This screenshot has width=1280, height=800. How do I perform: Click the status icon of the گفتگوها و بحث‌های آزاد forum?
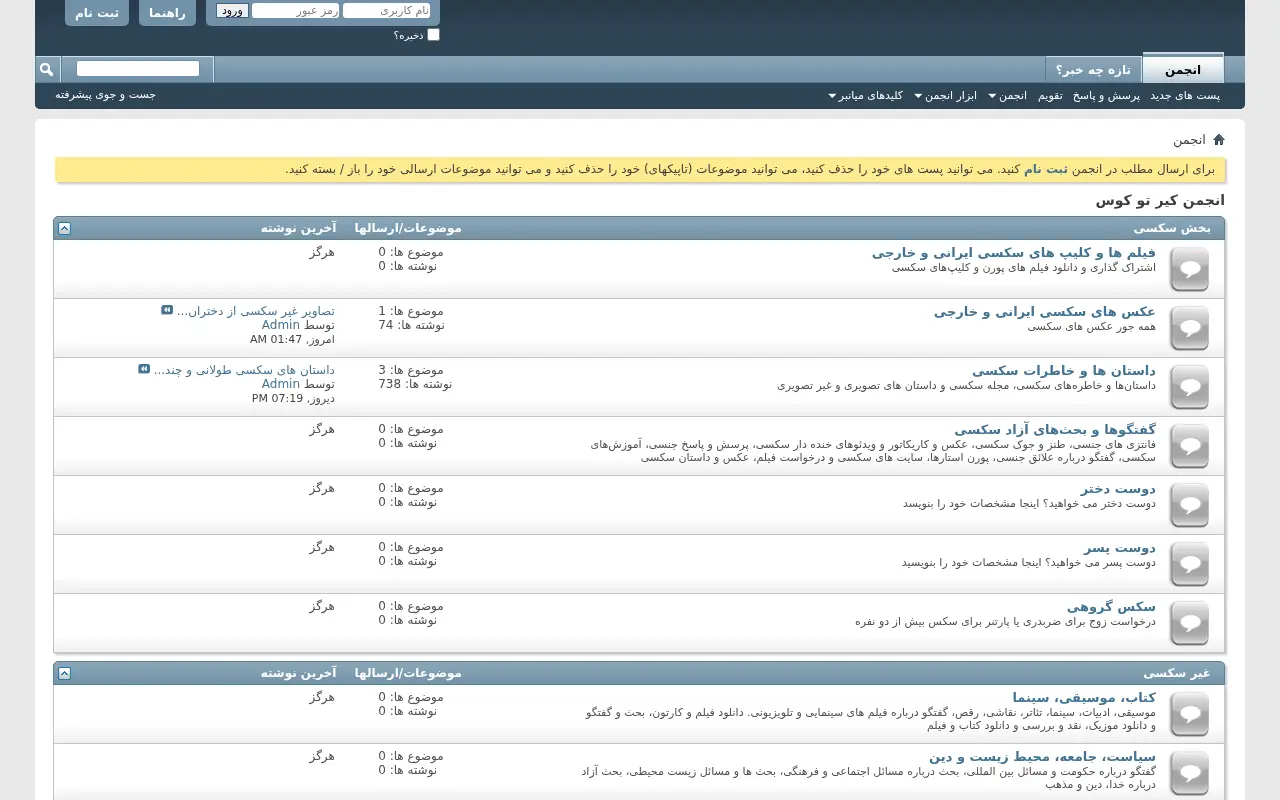(1190, 447)
